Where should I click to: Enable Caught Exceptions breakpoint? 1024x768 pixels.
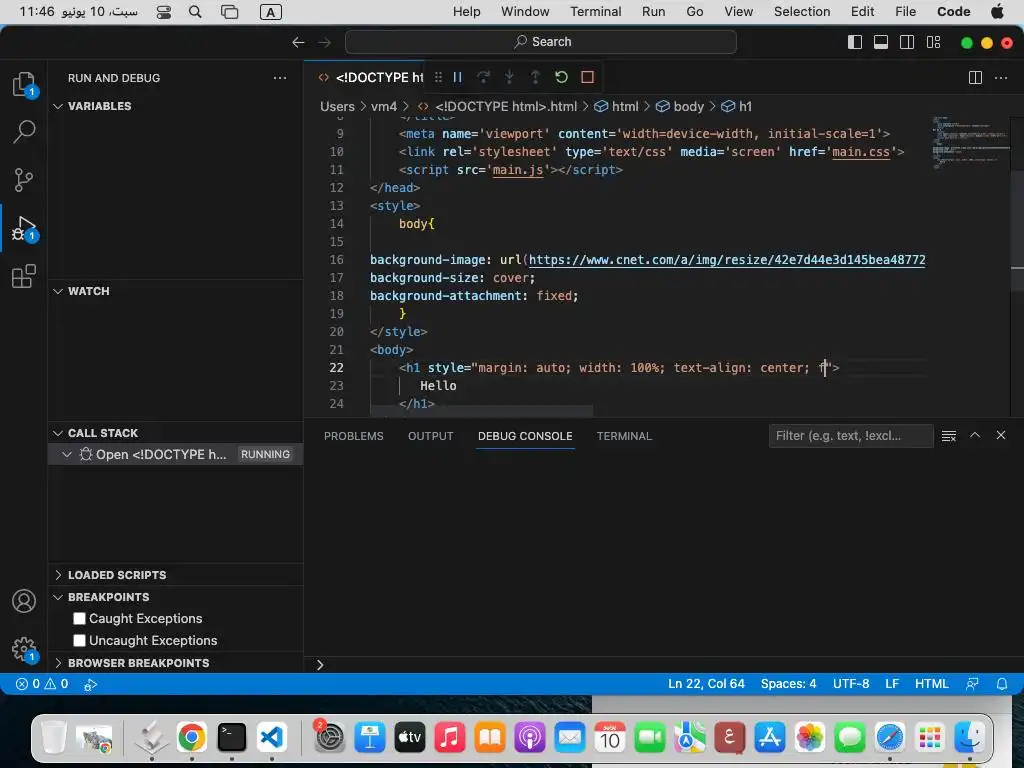pyautogui.click(x=80, y=618)
